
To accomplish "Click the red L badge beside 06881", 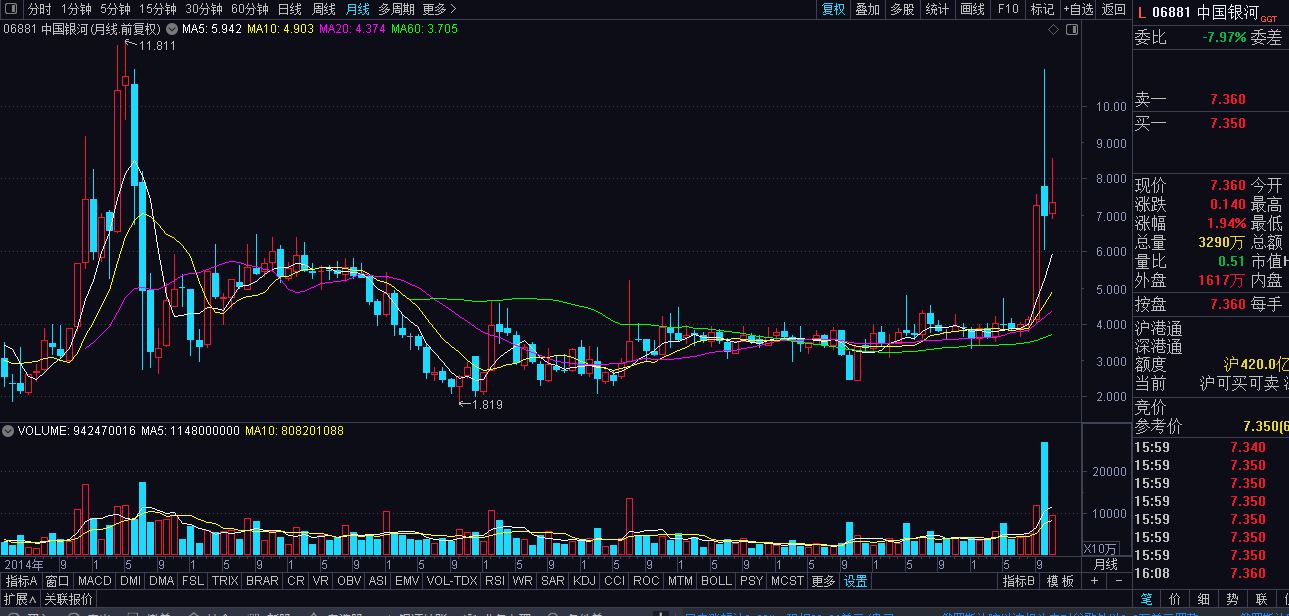I will pyautogui.click(x=1141, y=13).
